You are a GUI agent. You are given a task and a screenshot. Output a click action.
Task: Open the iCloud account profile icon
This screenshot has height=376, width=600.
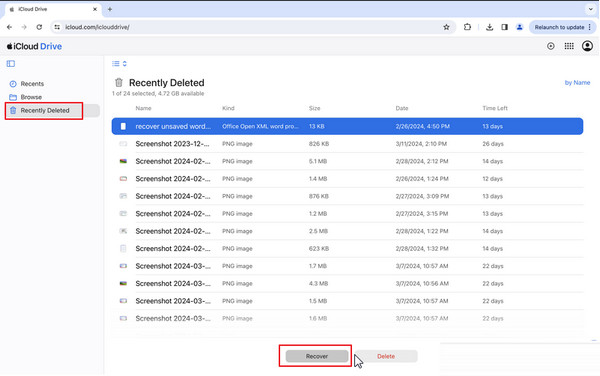pos(587,46)
